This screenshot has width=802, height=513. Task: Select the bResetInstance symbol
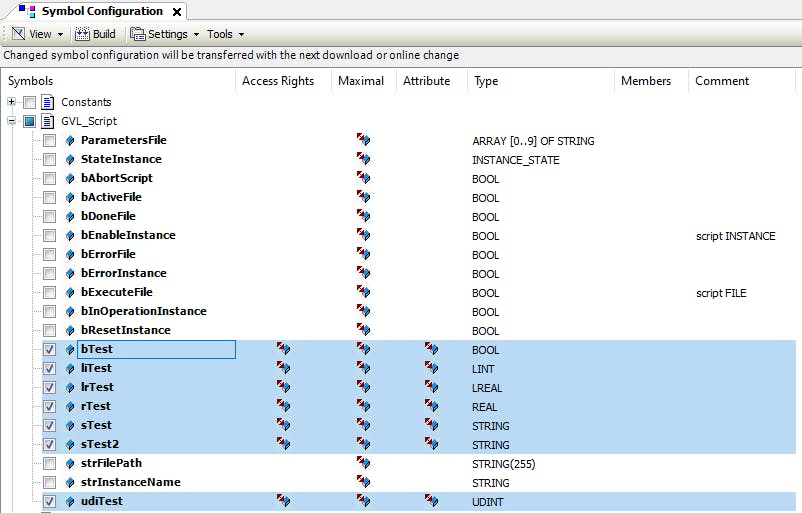coord(126,330)
